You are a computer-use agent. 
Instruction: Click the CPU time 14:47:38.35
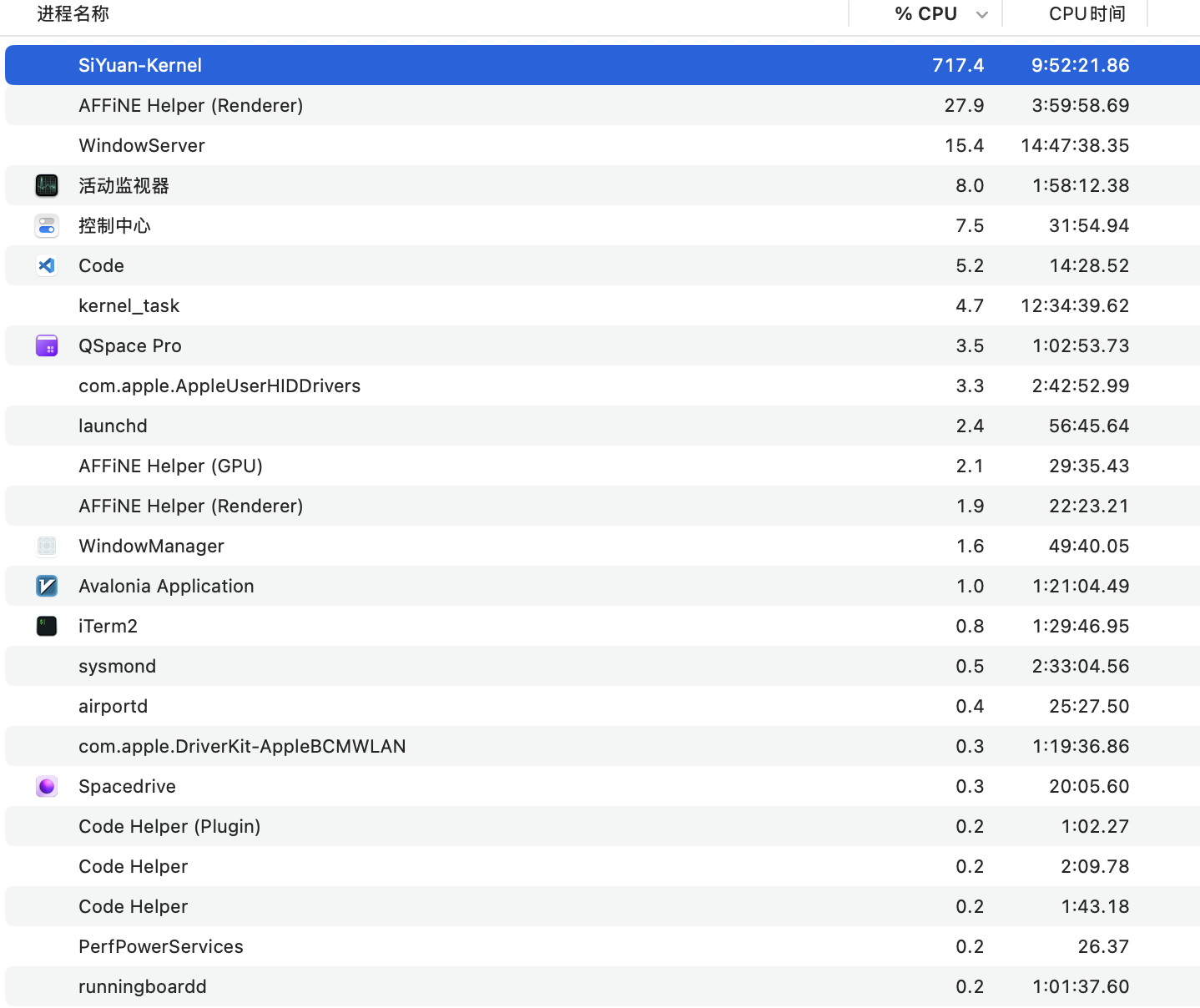pos(1075,145)
